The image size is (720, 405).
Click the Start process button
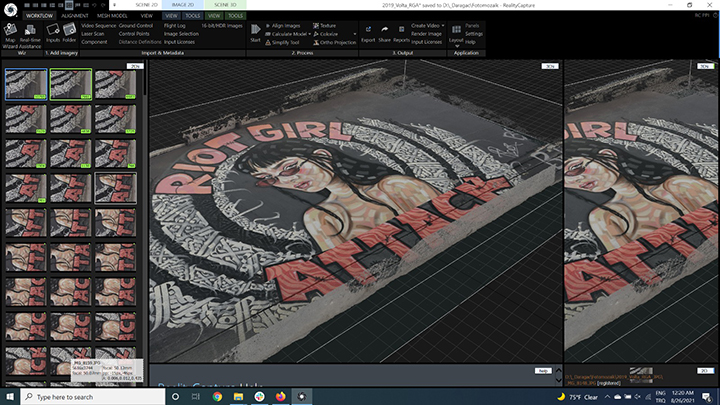coord(255,33)
